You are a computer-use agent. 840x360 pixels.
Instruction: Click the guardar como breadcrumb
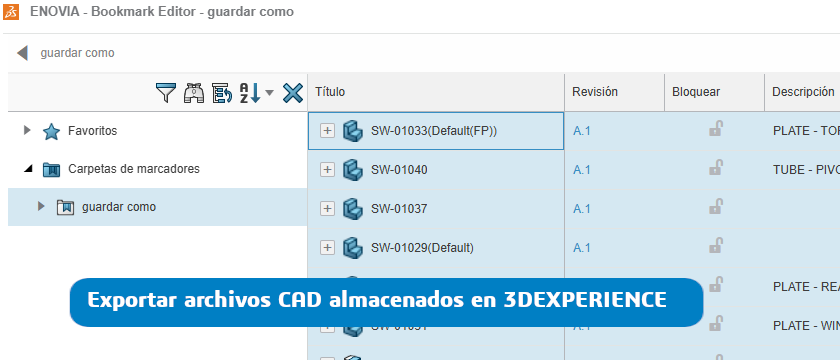pos(78,53)
